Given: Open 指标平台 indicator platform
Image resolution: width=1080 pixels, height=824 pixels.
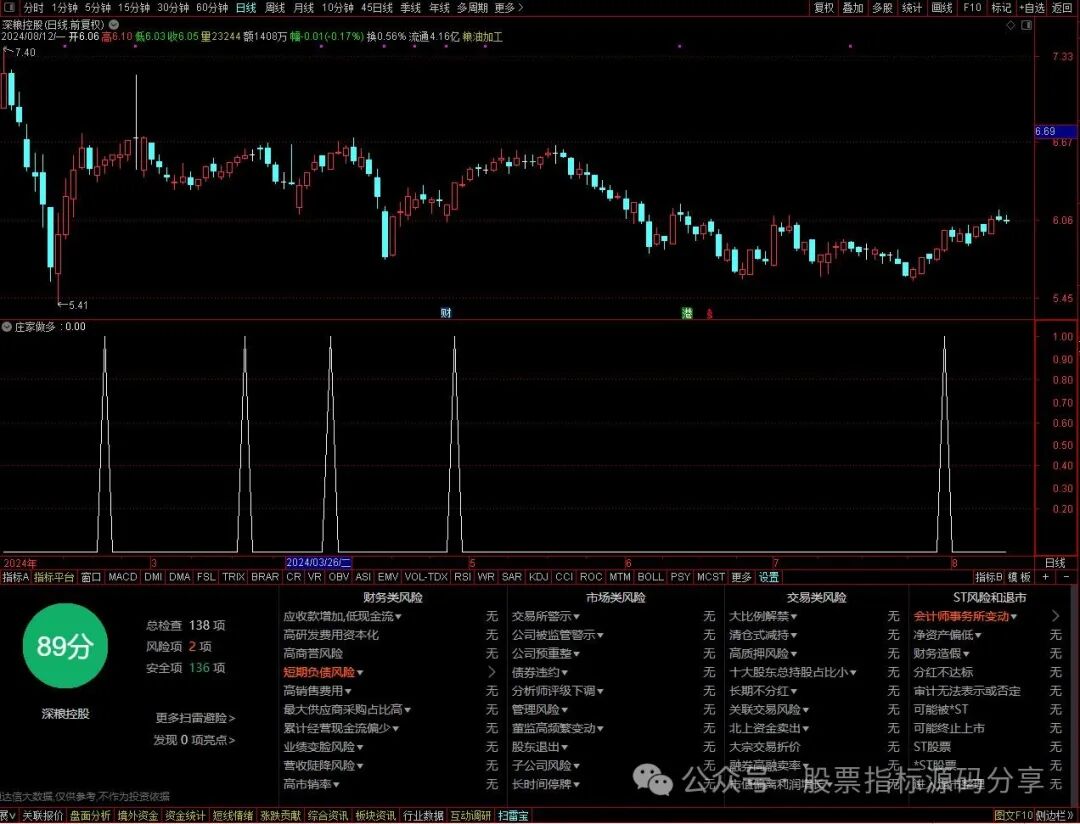Looking at the screenshot, I should click(54, 577).
